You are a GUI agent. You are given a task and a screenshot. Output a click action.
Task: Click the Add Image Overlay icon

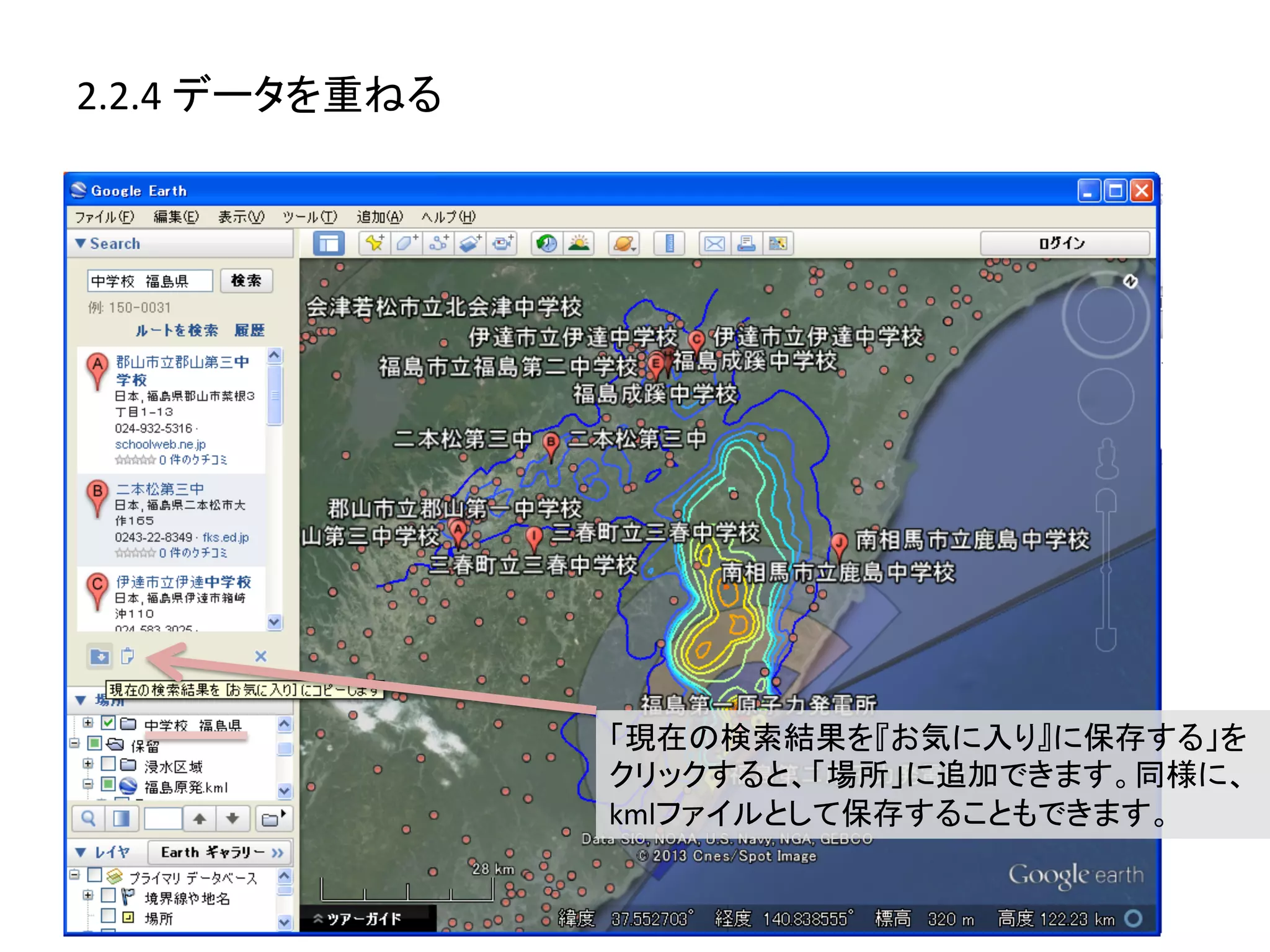click(471, 243)
